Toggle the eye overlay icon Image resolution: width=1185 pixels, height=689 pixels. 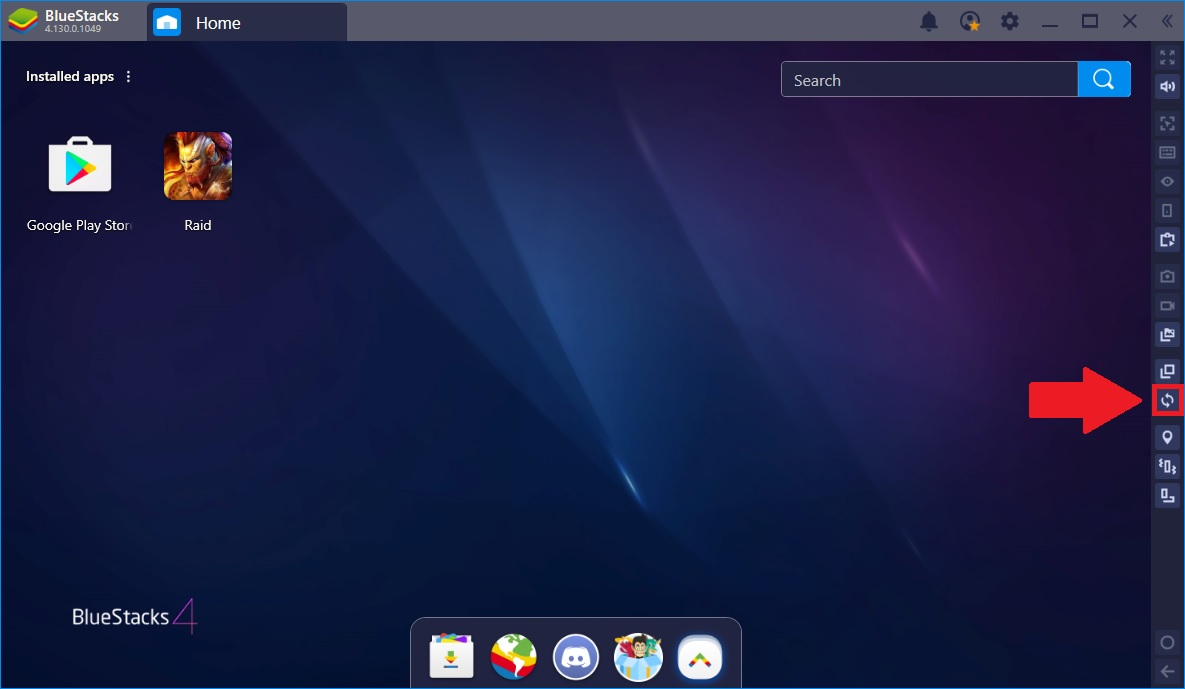click(1167, 181)
